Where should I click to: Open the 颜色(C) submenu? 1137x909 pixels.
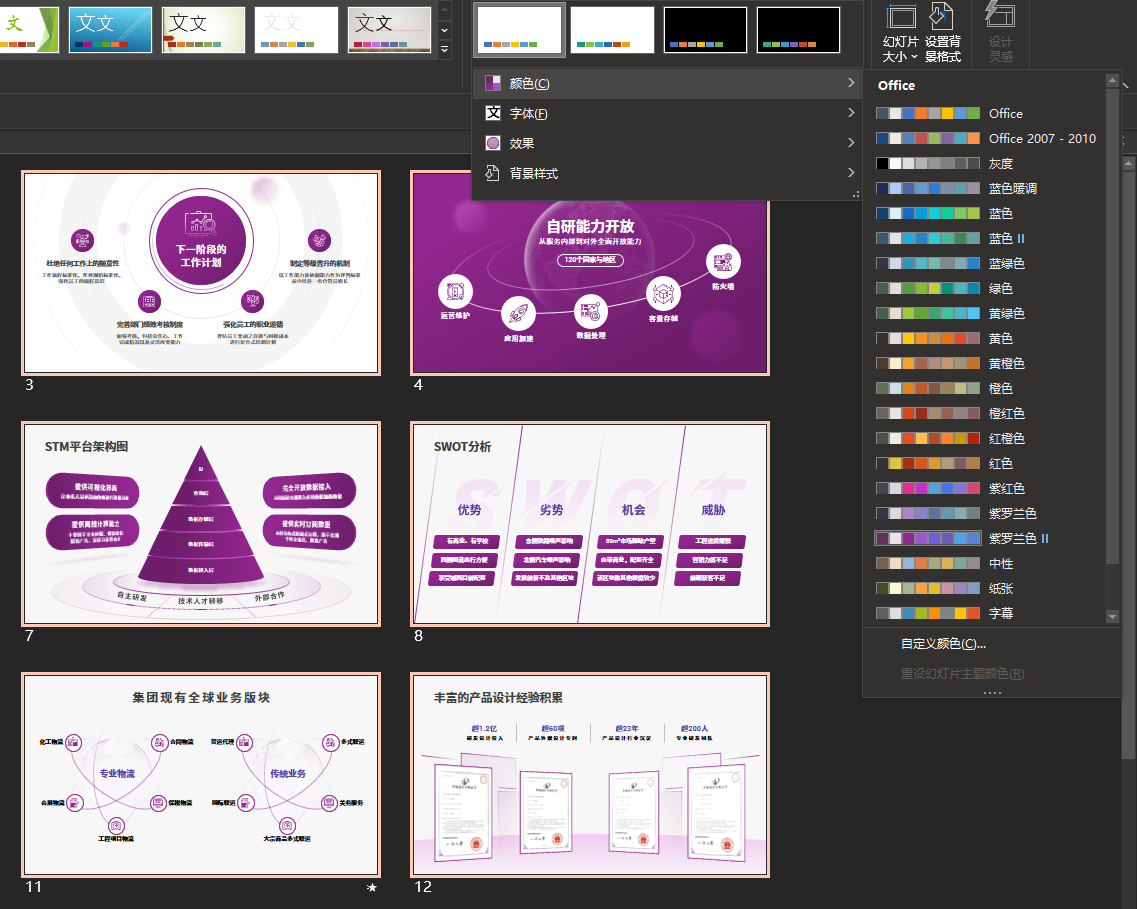(x=667, y=83)
